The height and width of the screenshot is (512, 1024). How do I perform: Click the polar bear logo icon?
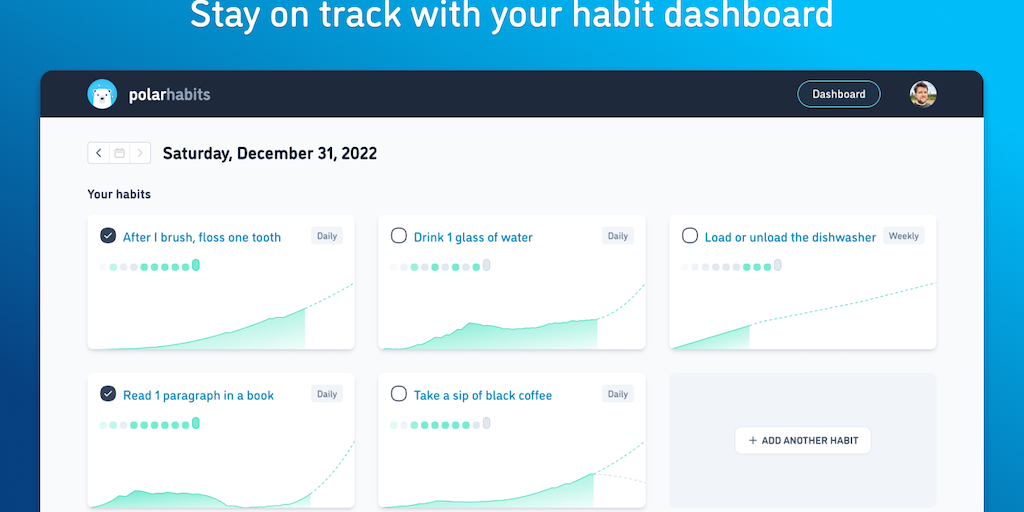pos(102,94)
